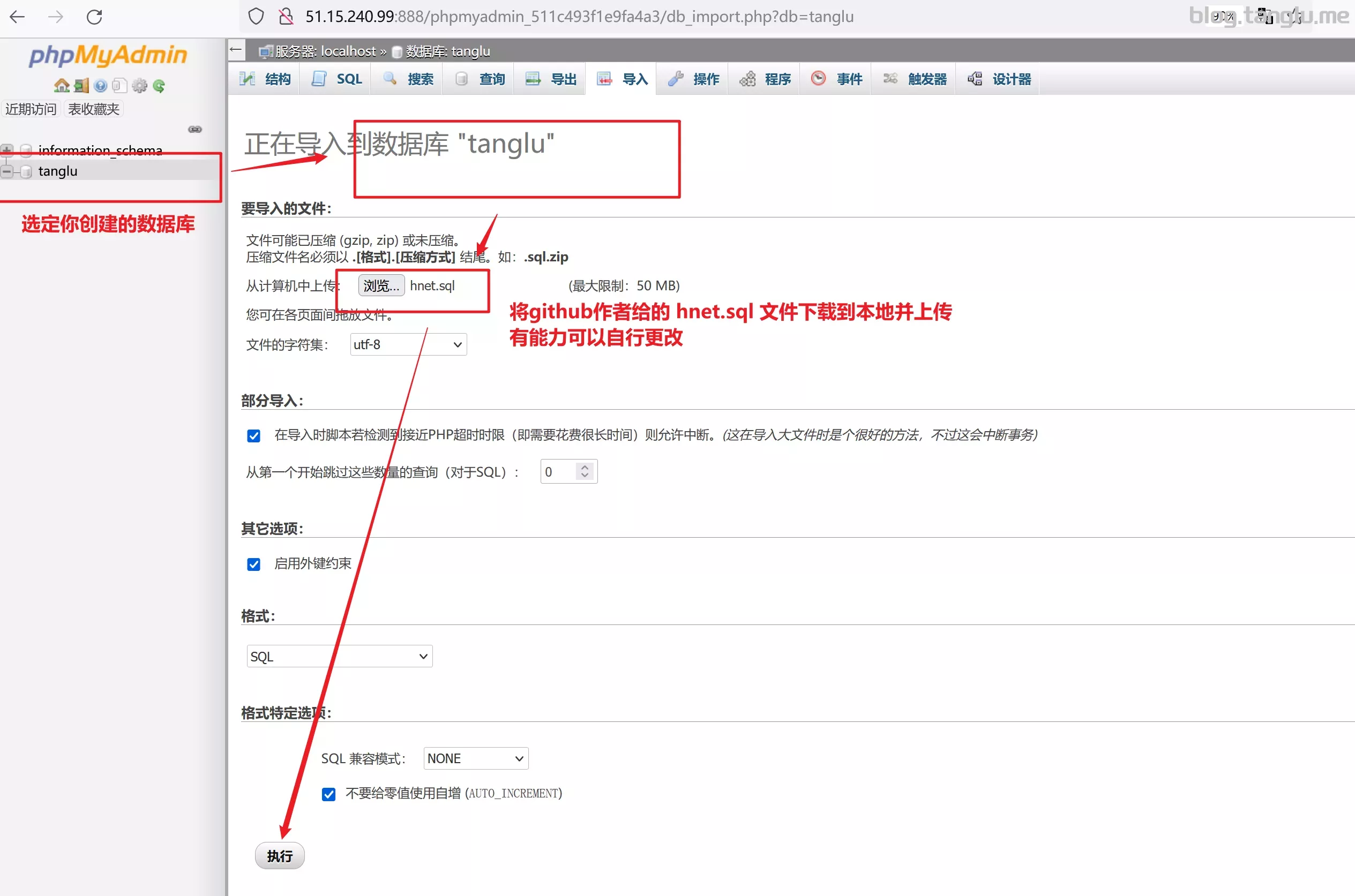Open the SQL format dropdown
Viewport: 1355px width, 896px height.
340,656
